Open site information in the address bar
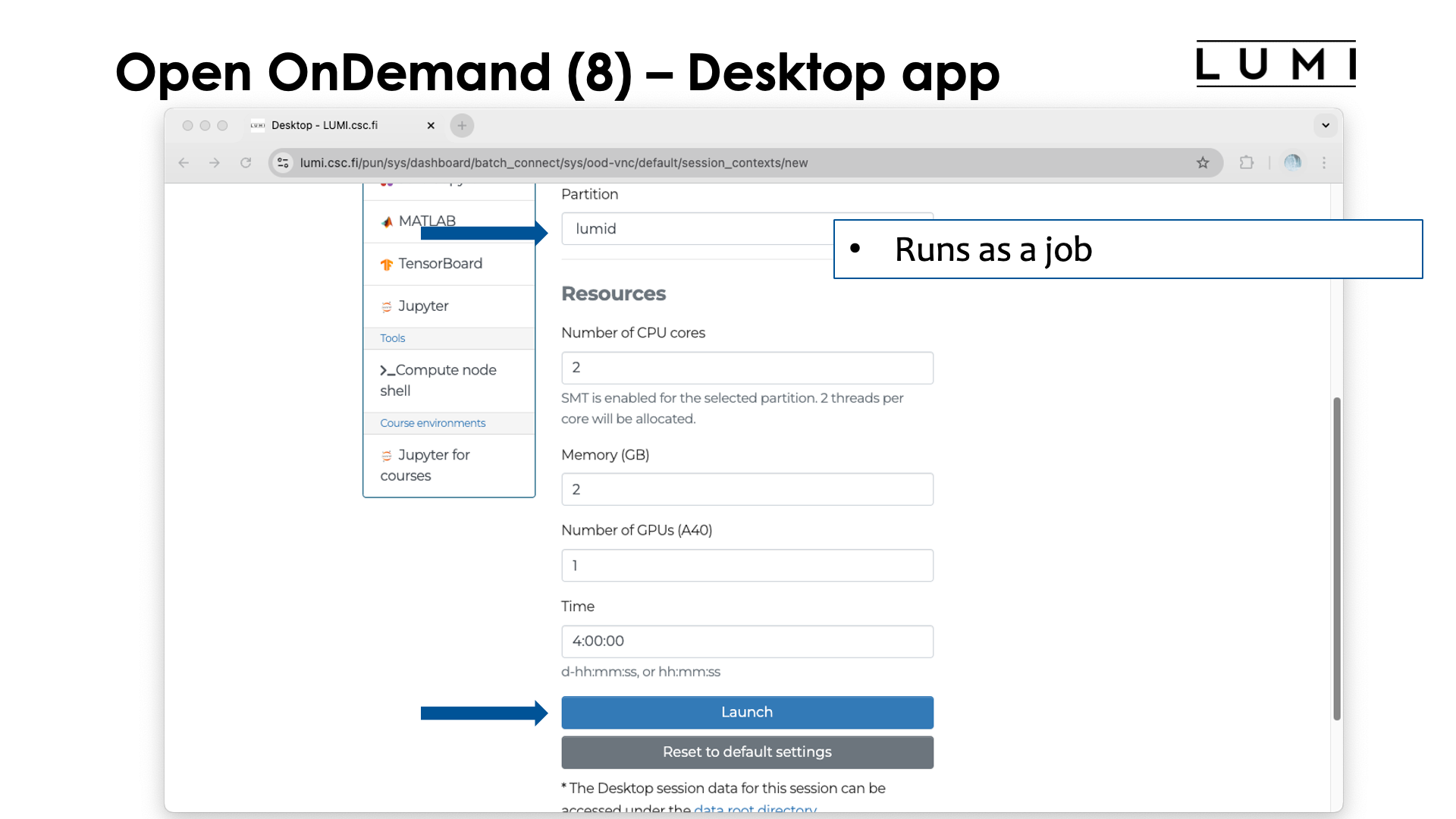 pyautogui.click(x=282, y=162)
